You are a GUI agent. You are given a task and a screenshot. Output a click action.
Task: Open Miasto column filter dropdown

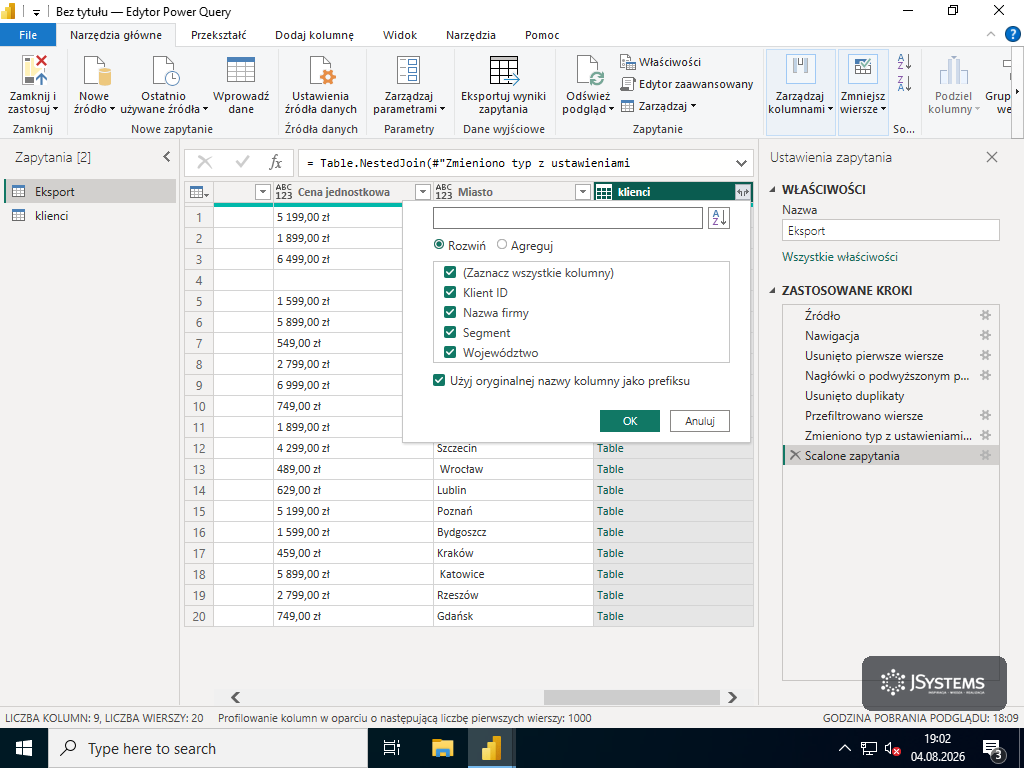(583, 192)
